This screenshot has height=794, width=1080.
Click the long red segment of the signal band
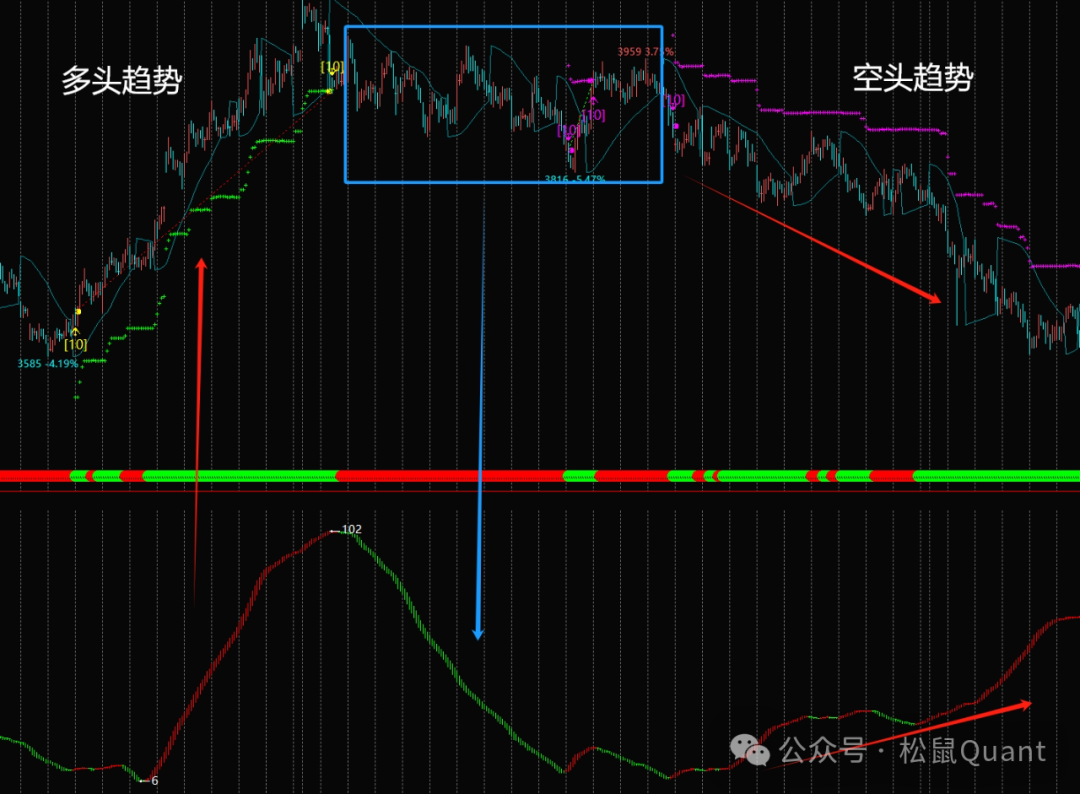(450, 476)
